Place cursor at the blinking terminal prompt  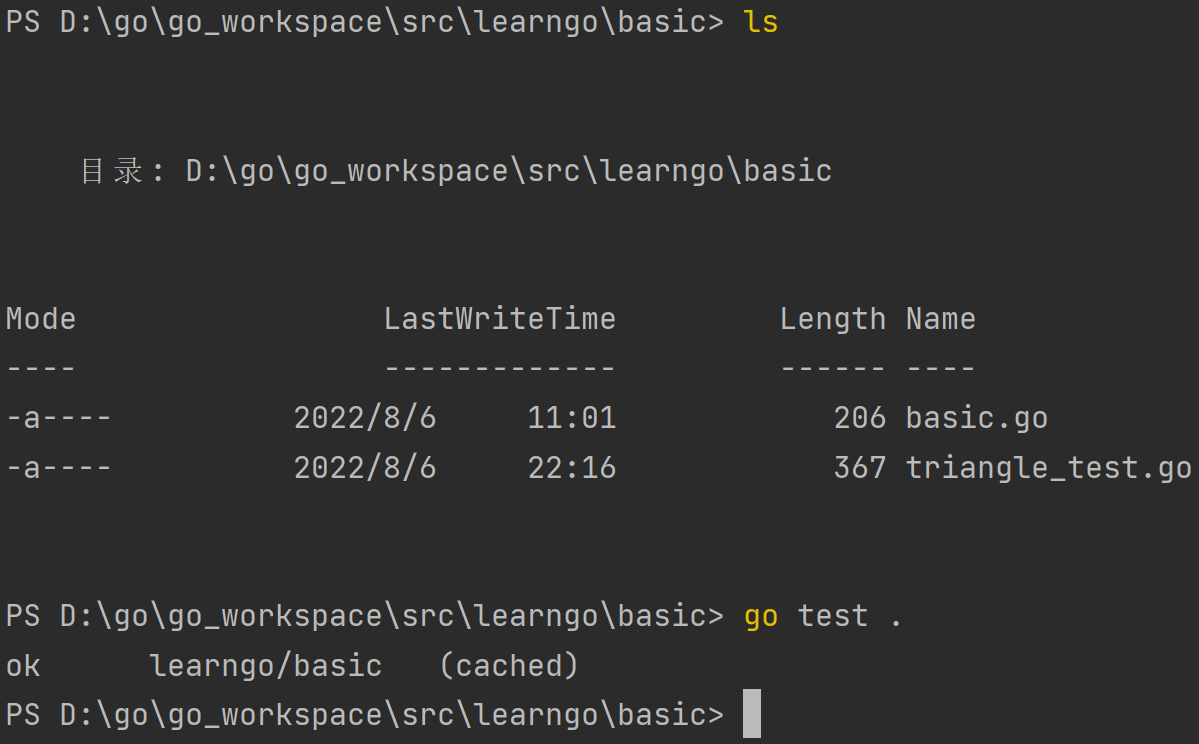click(752, 714)
